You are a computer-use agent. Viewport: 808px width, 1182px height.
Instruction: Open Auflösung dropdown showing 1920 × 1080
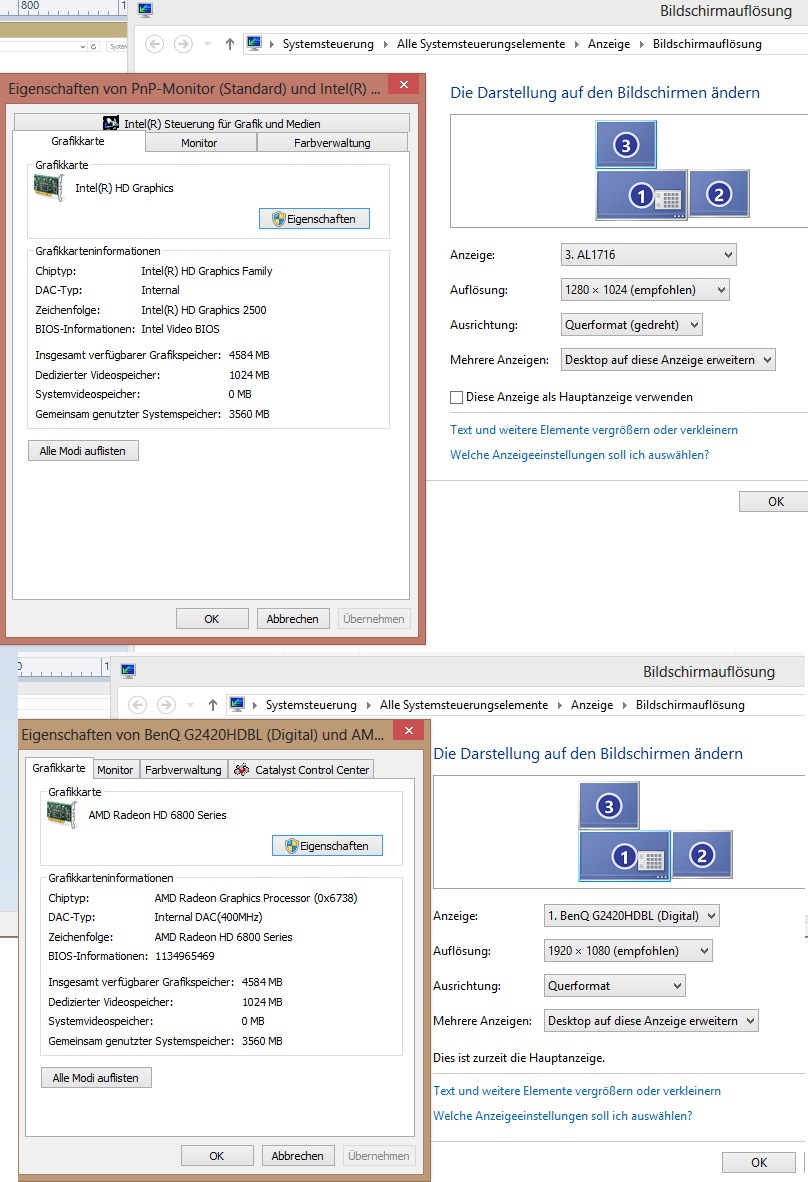click(x=628, y=951)
